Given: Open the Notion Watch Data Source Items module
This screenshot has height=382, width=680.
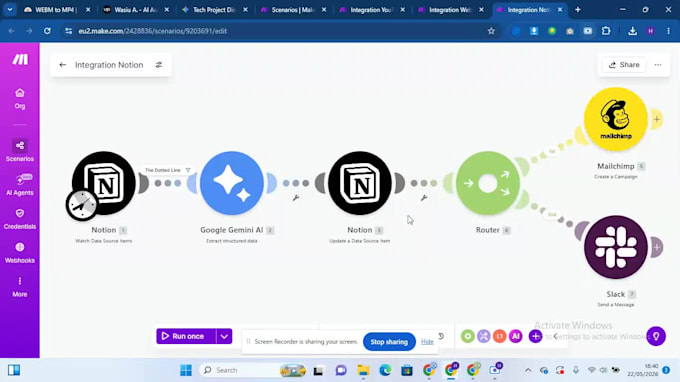Looking at the screenshot, I should pos(104,183).
